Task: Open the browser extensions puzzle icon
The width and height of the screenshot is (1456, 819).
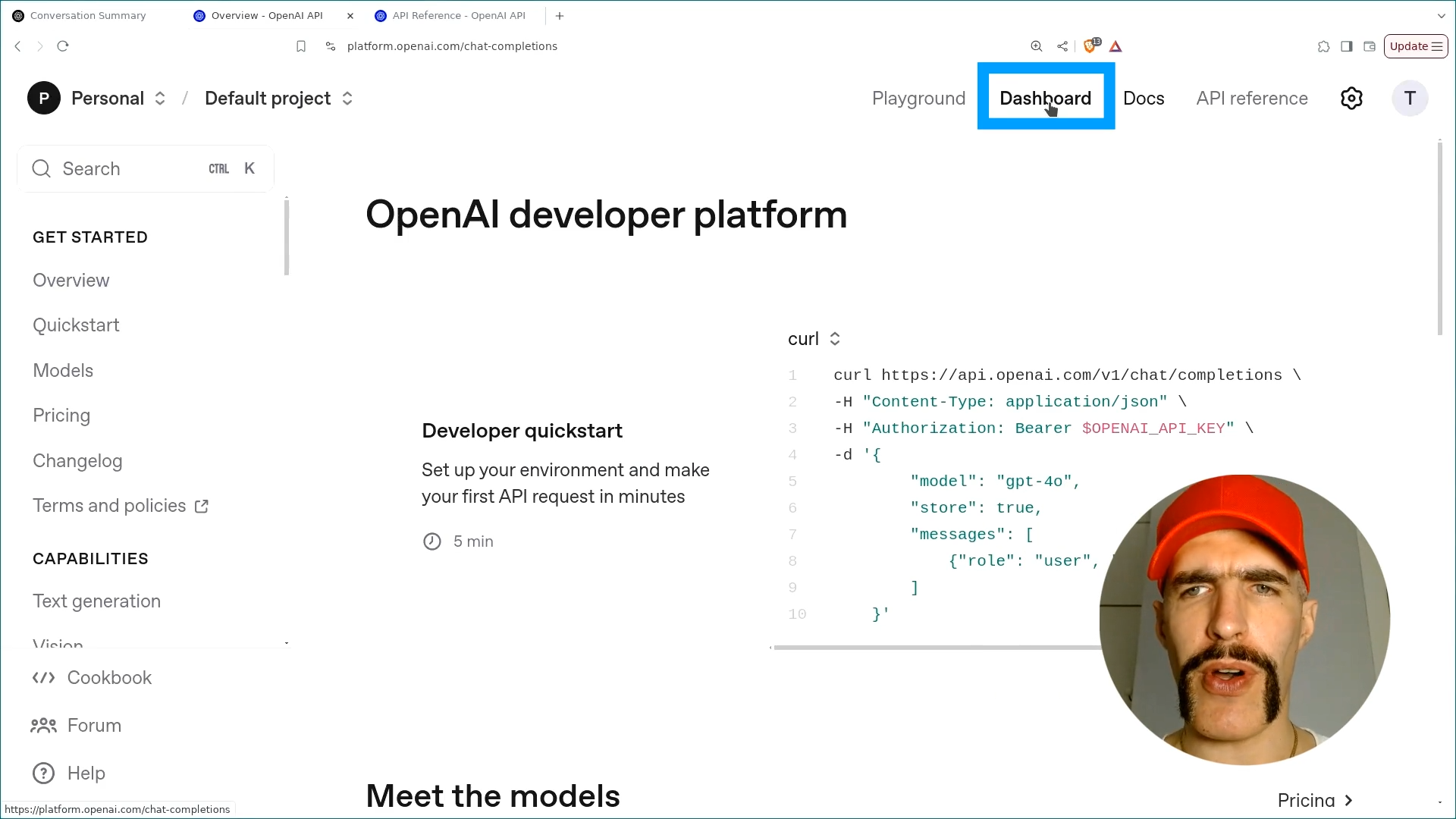Action: (1323, 46)
